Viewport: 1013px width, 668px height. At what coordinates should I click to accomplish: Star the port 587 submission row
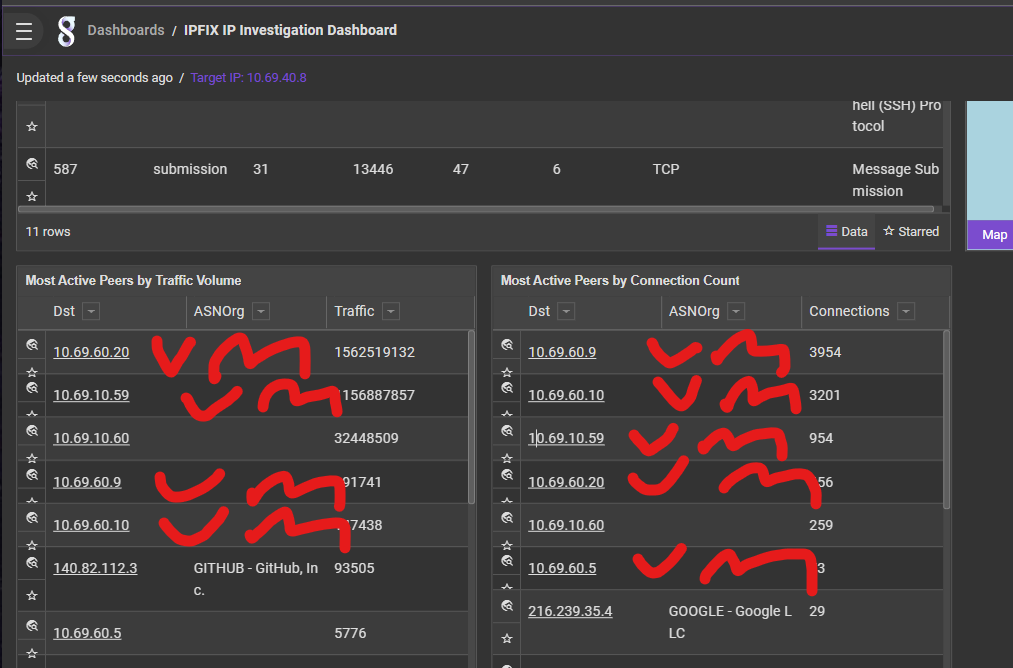(x=32, y=196)
